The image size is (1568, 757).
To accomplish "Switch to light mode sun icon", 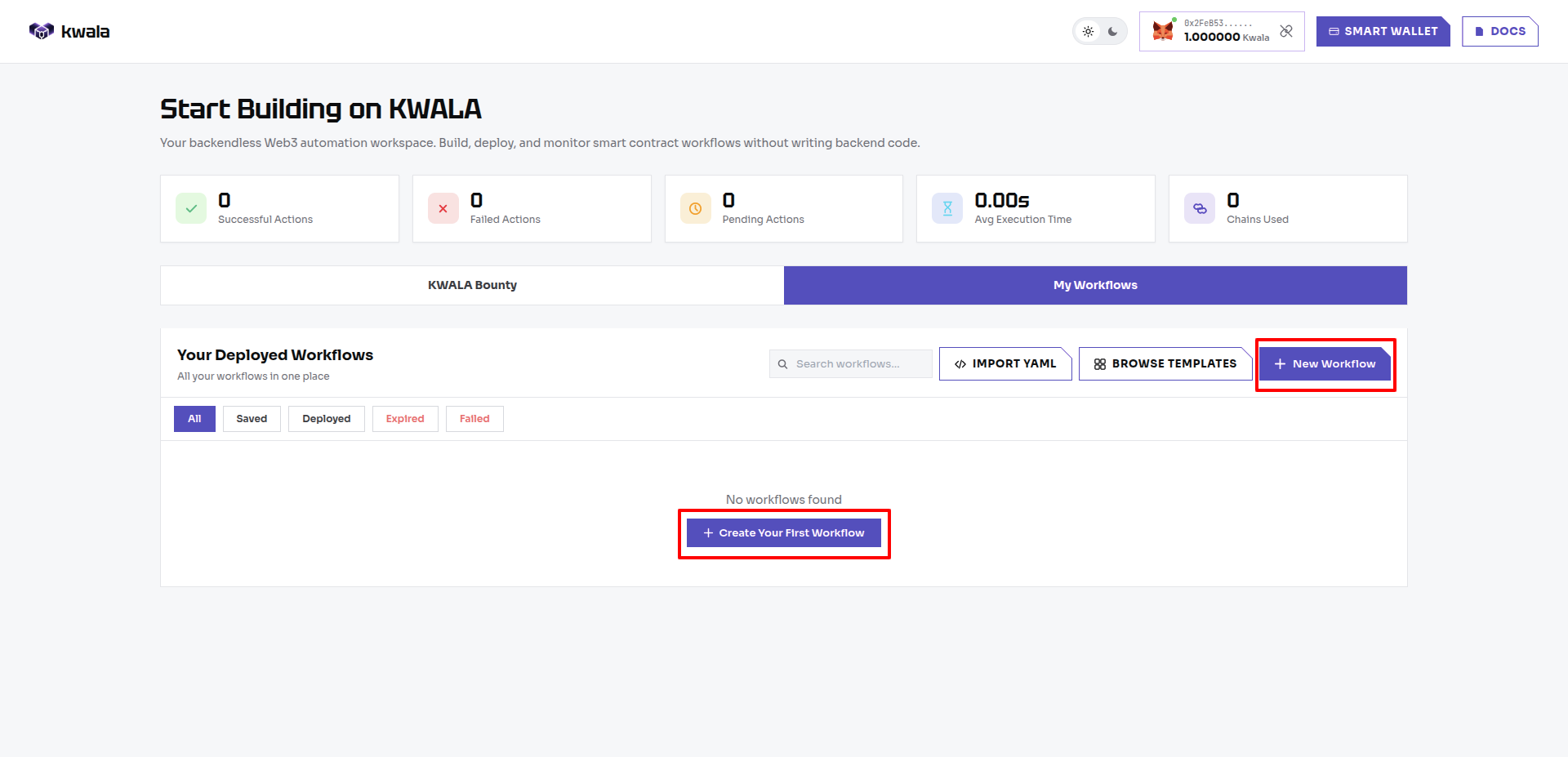I will (1088, 32).
